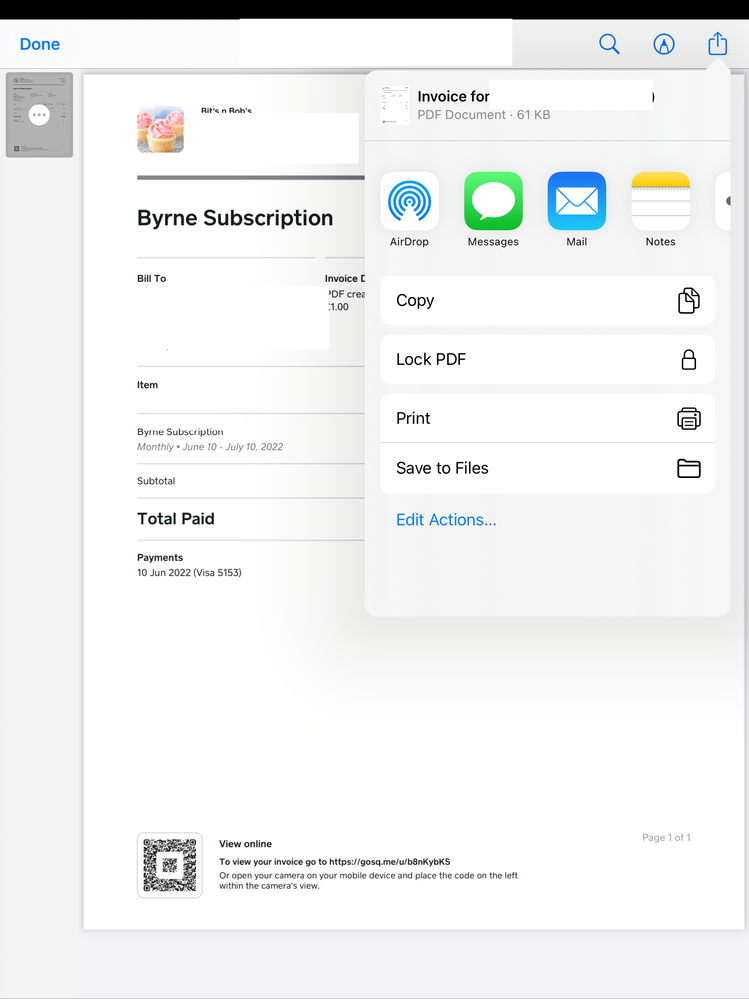Tap the page thumbnail ellipsis button
The height and width of the screenshot is (999, 749).
coord(39,115)
